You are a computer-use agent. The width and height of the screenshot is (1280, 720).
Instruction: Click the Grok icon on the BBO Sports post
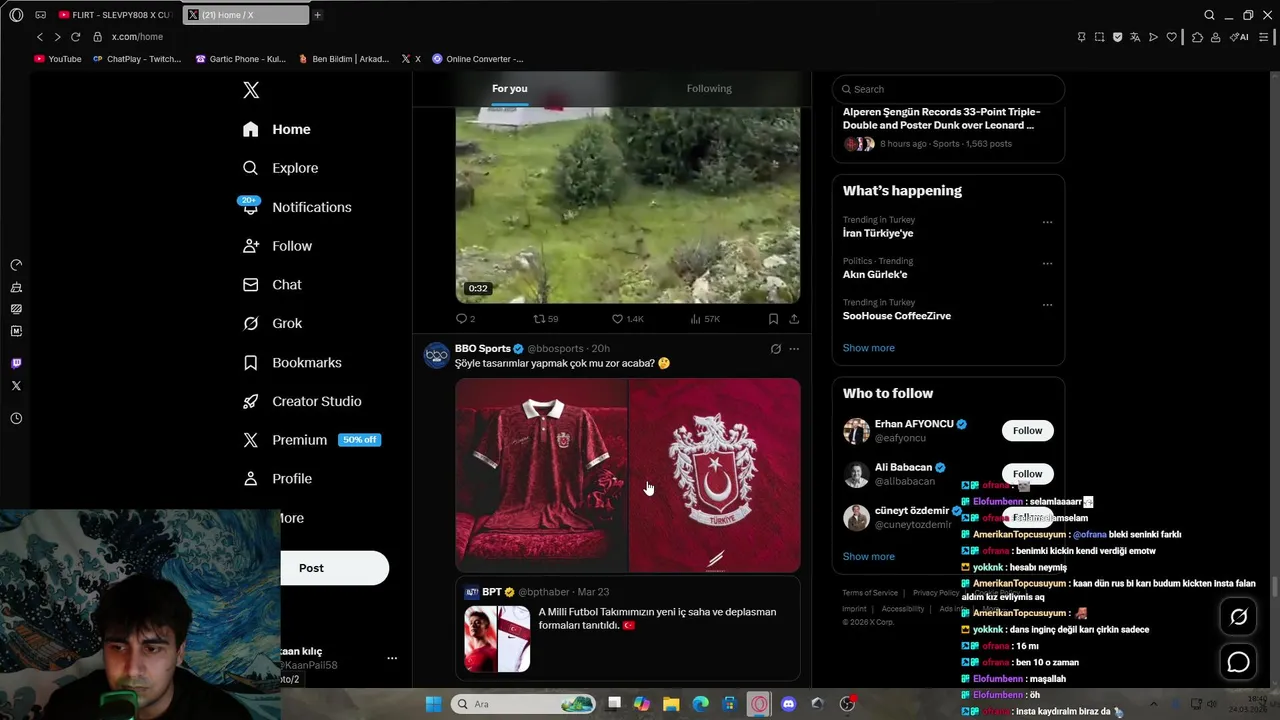(775, 349)
